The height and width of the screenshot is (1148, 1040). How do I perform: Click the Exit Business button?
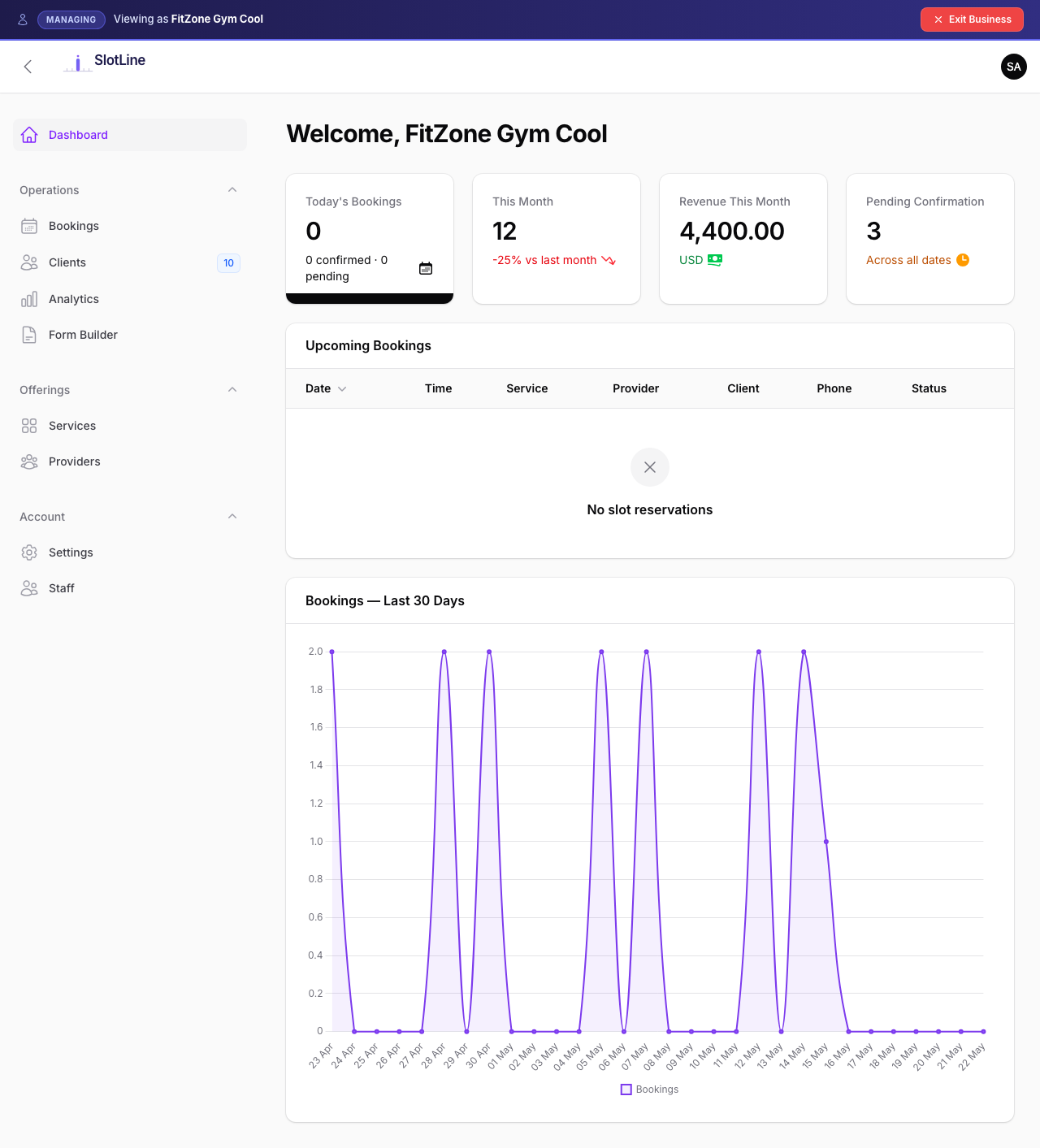972,19
